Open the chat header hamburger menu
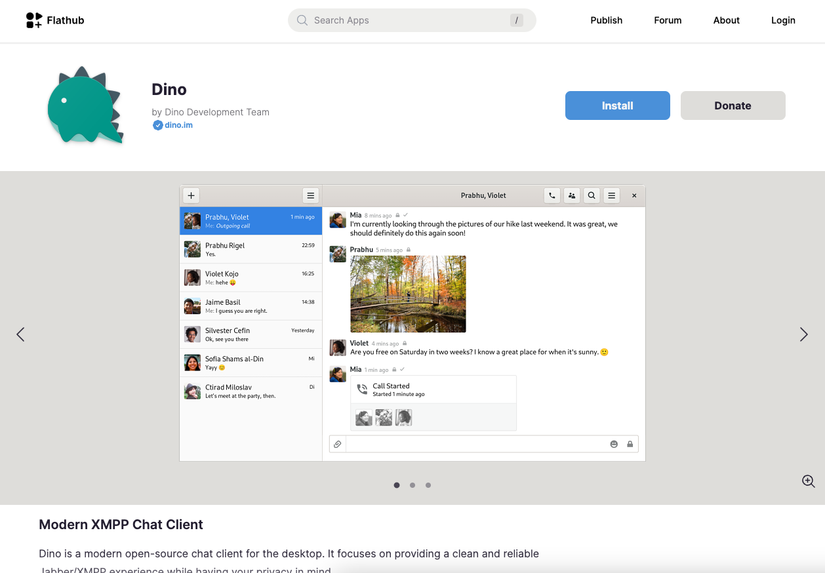Screen dimensions: 825x573 (x=611, y=195)
